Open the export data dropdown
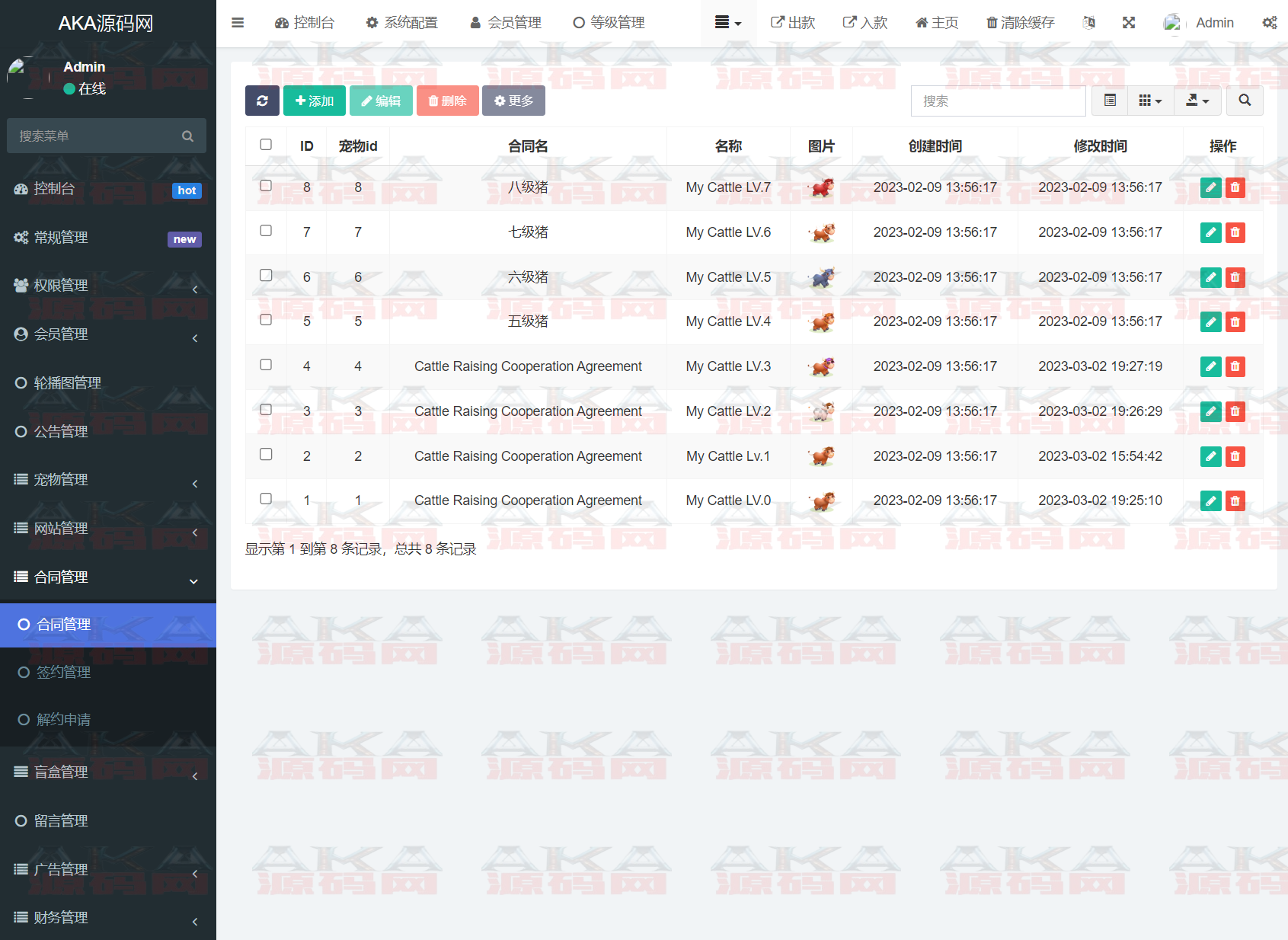The width and height of the screenshot is (1288, 940). point(1197,101)
